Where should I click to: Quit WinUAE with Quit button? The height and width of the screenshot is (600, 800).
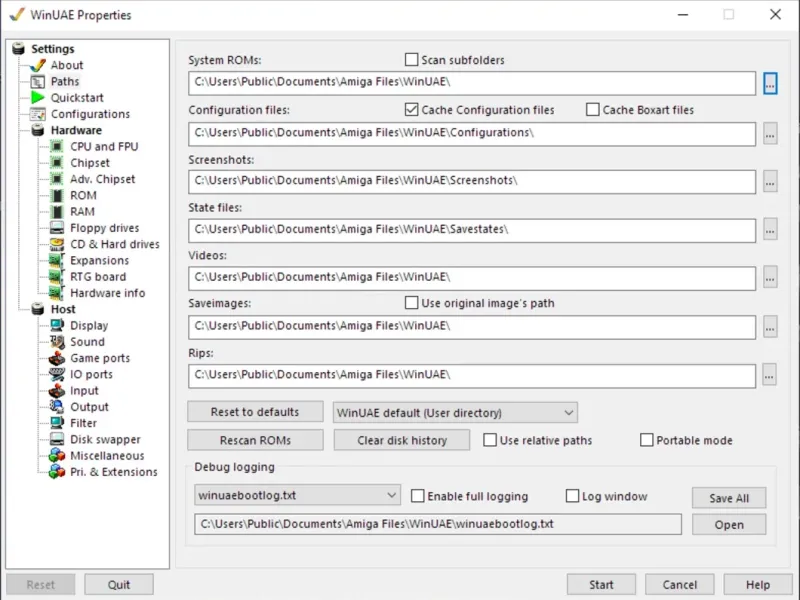(119, 585)
